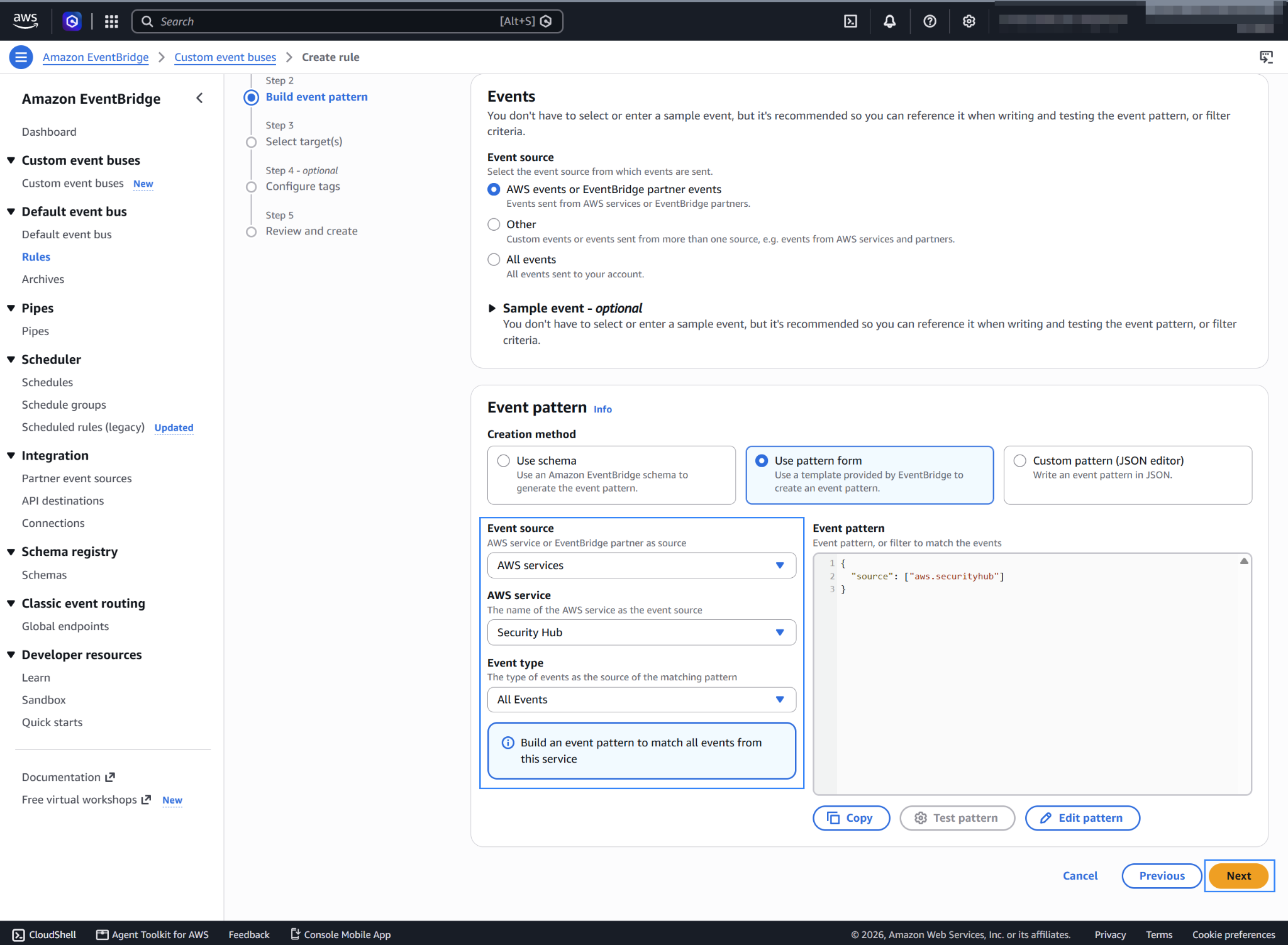Open notifications bell icon
1288x945 pixels.
click(x=889, y=21)
